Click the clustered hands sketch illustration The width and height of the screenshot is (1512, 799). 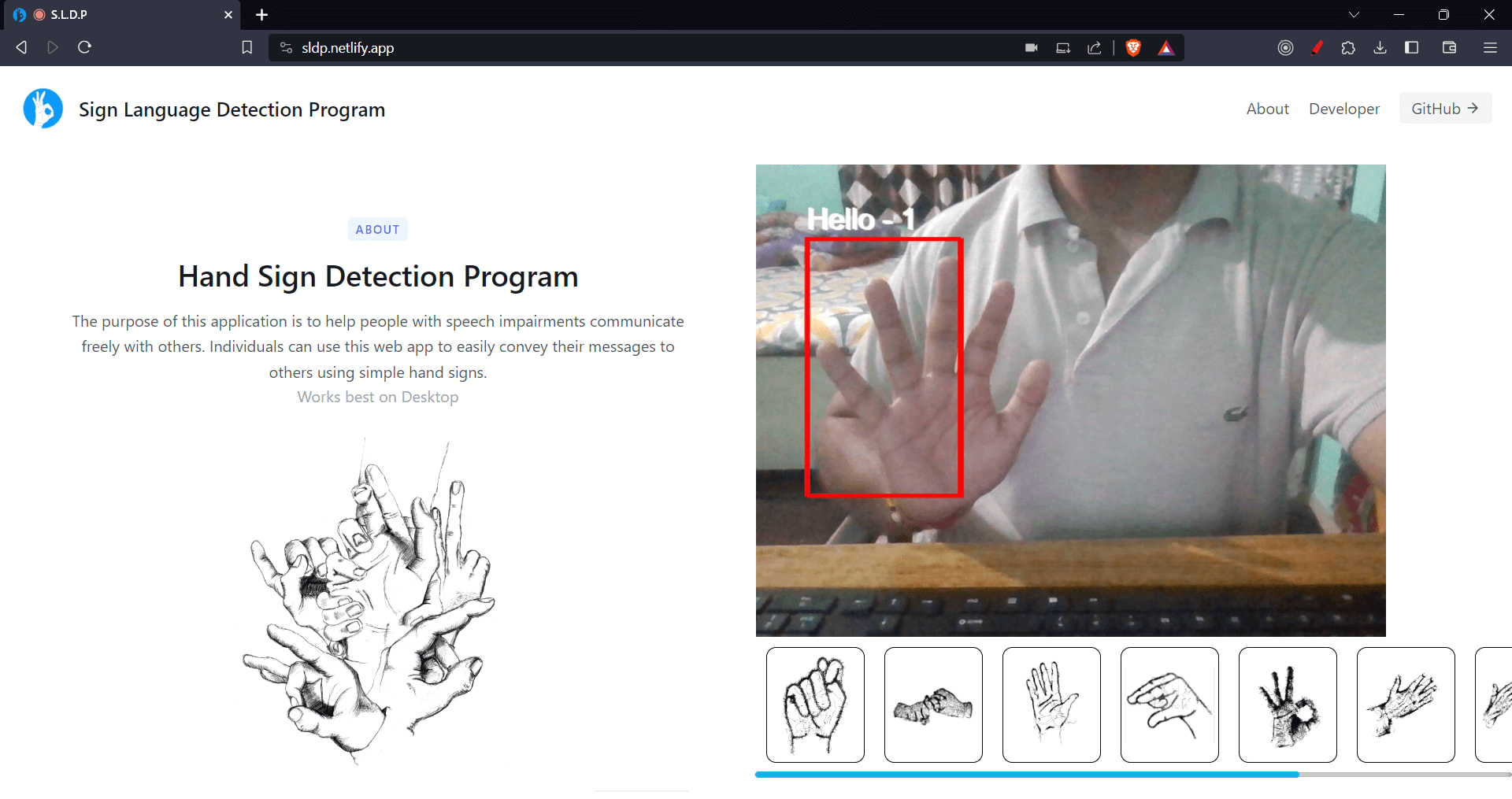369,602
